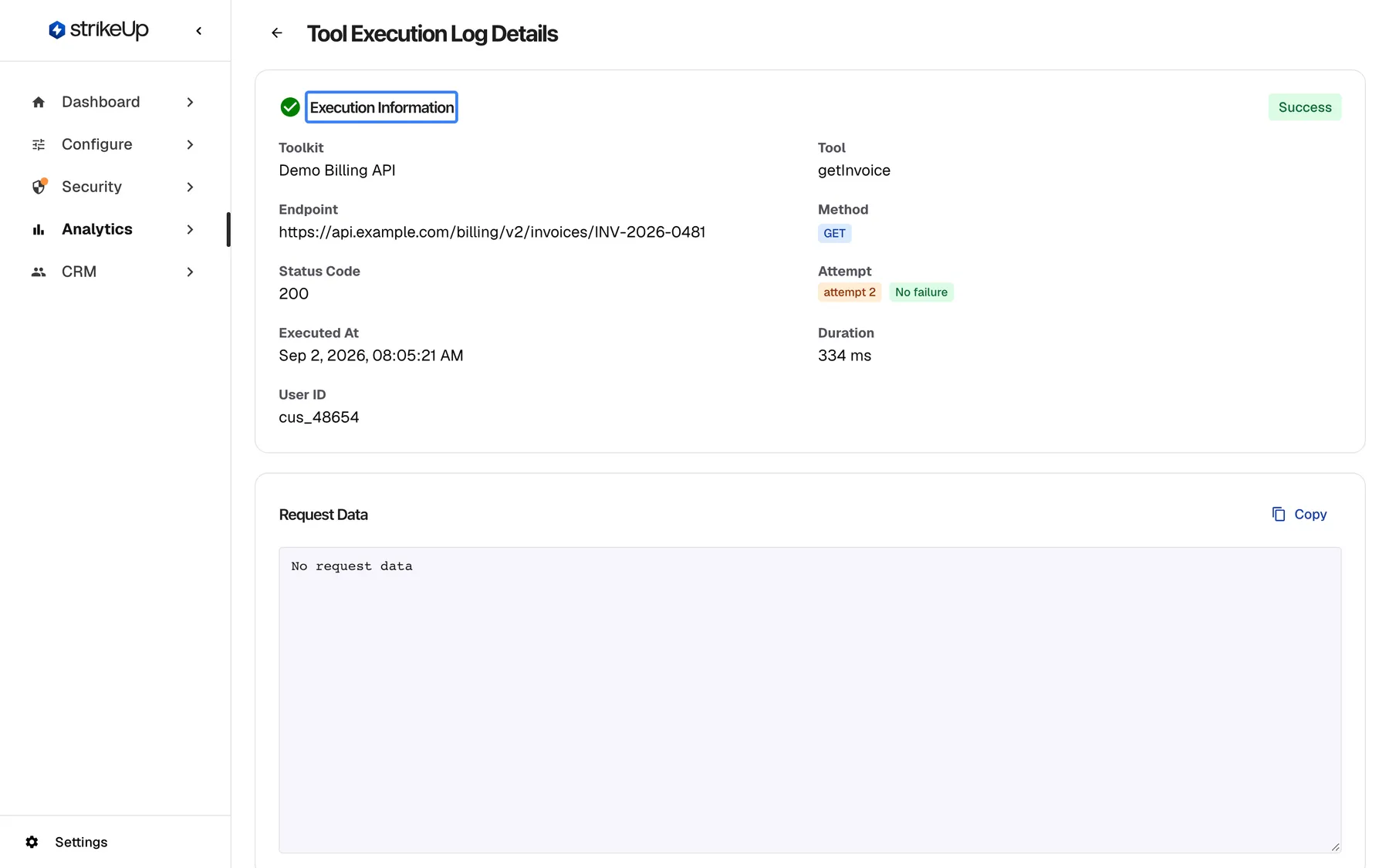Expand the Analytics submenu chevron

190,229
